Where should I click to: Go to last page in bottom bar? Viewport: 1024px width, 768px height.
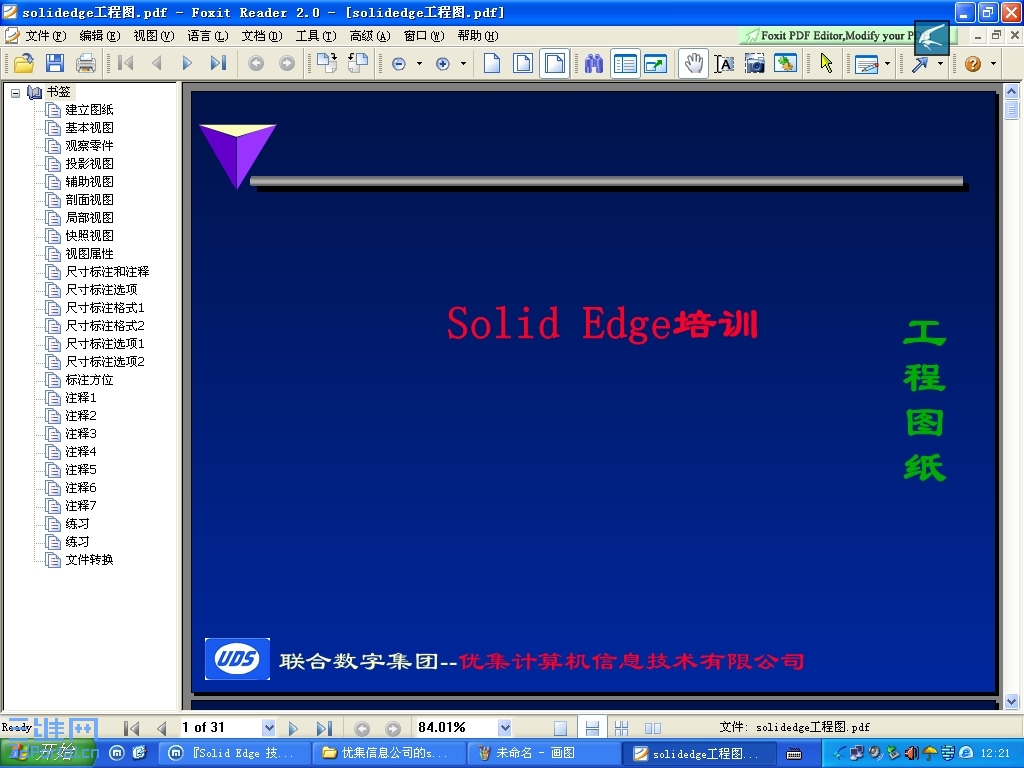point(325,728)
